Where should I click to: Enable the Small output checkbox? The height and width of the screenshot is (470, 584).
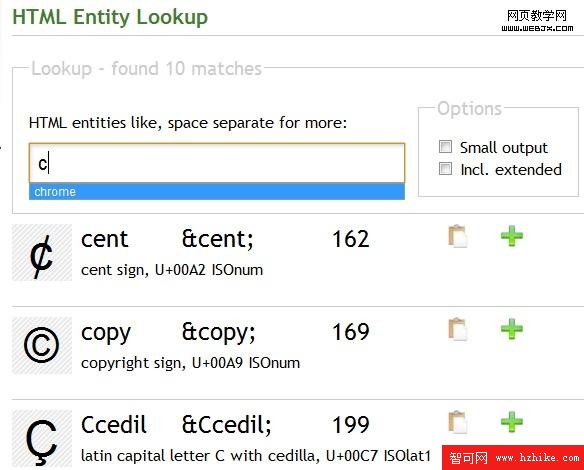click(445, 147)
